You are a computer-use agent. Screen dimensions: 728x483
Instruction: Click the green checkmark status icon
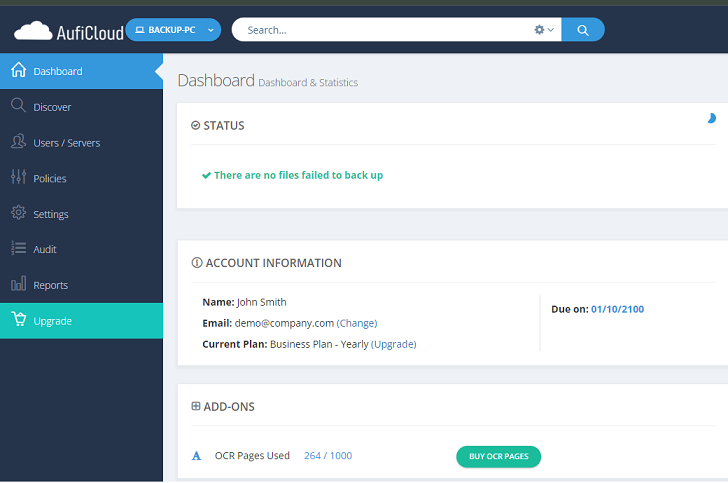pos(206,176)
